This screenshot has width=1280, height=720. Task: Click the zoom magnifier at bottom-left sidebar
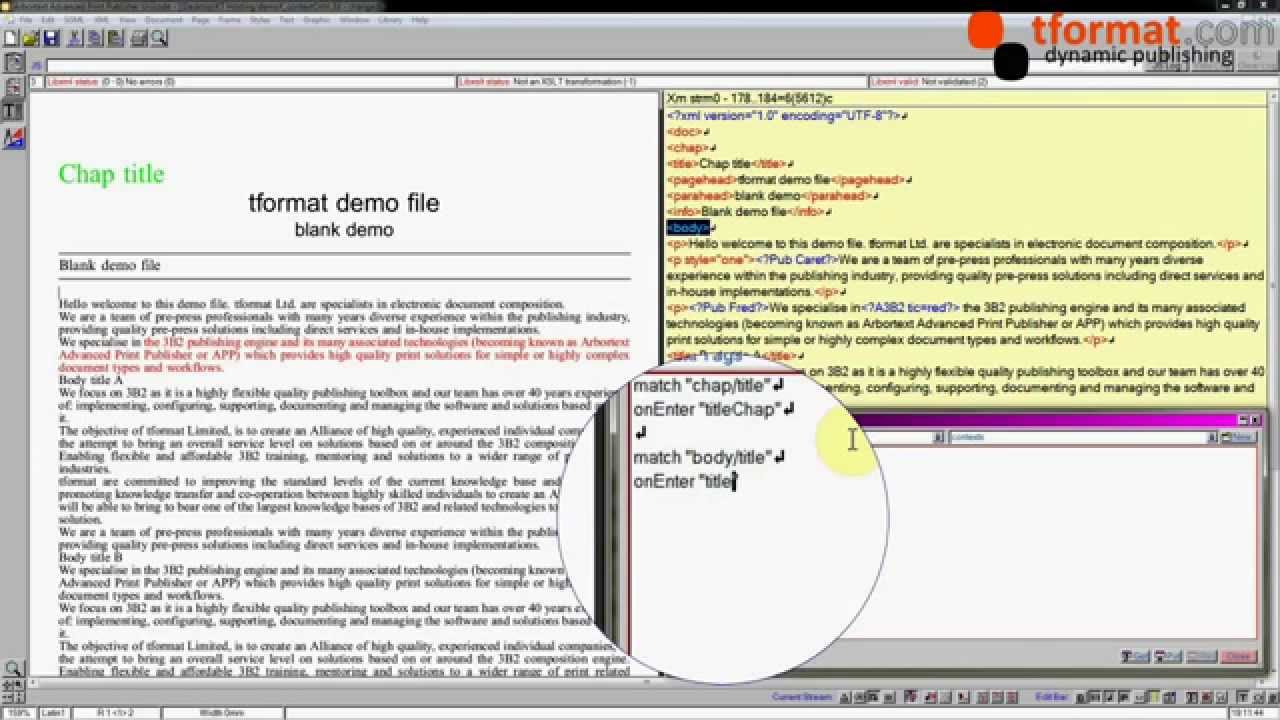point(13,668)
